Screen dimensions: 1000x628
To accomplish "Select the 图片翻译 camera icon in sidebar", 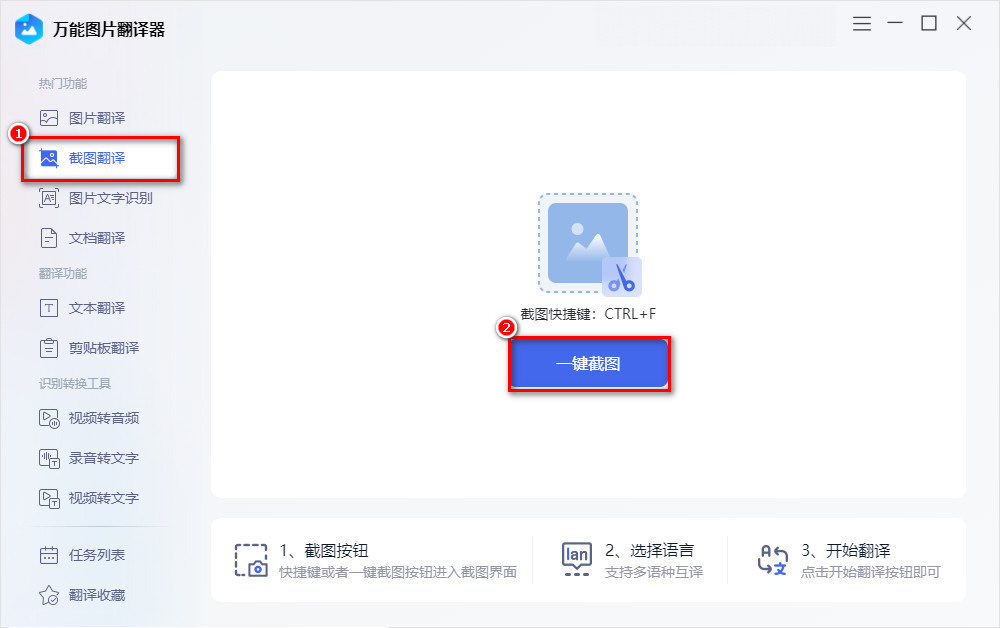I will pyautogui.click(x=50, y=117).
